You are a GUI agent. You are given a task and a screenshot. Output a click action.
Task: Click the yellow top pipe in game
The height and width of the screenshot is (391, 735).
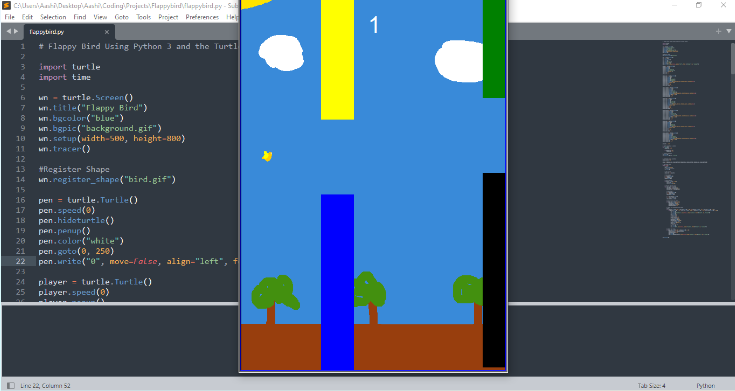point(337,60)
